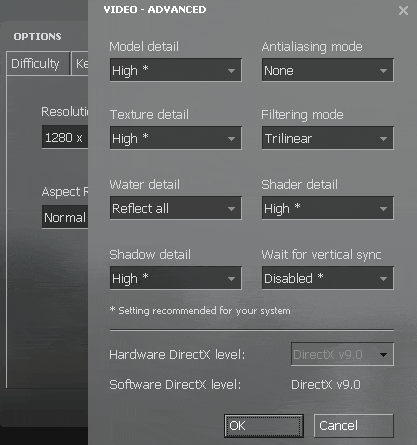Open the Resolution 1280 dropdown in Options
Screen dimensions: 417x445
65,137
